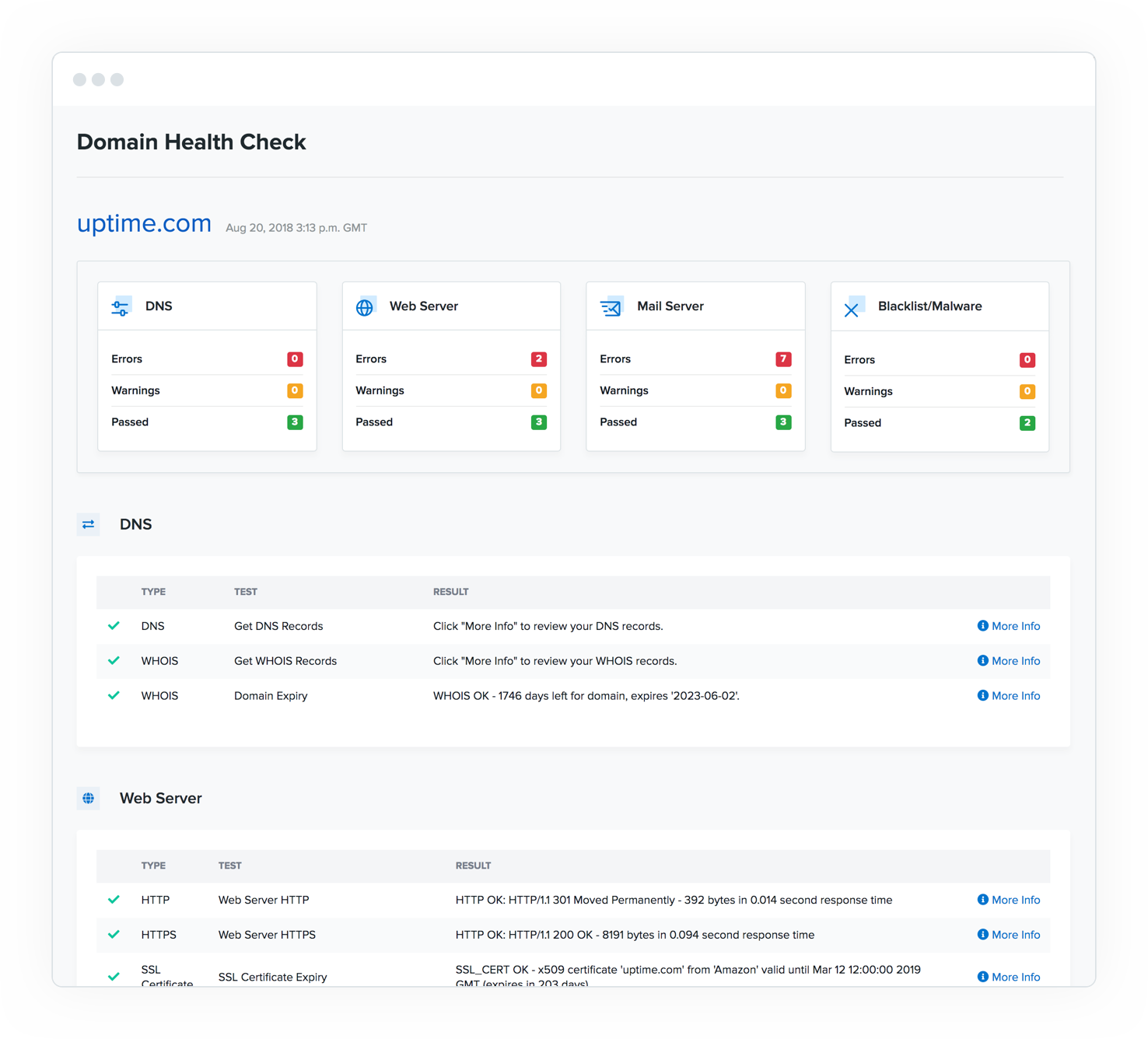
Task: Click the DNS section arrows icon
Action: 89,524
